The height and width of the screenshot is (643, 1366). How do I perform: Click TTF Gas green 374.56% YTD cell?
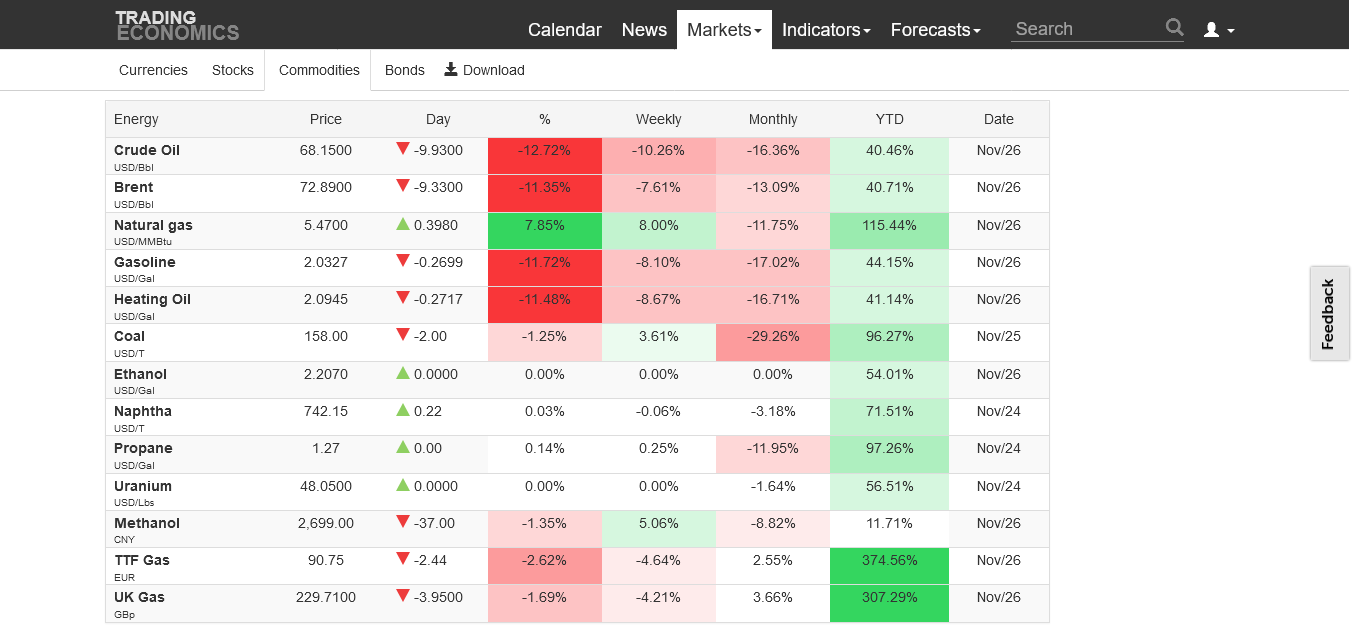click(x=888, y=561)
